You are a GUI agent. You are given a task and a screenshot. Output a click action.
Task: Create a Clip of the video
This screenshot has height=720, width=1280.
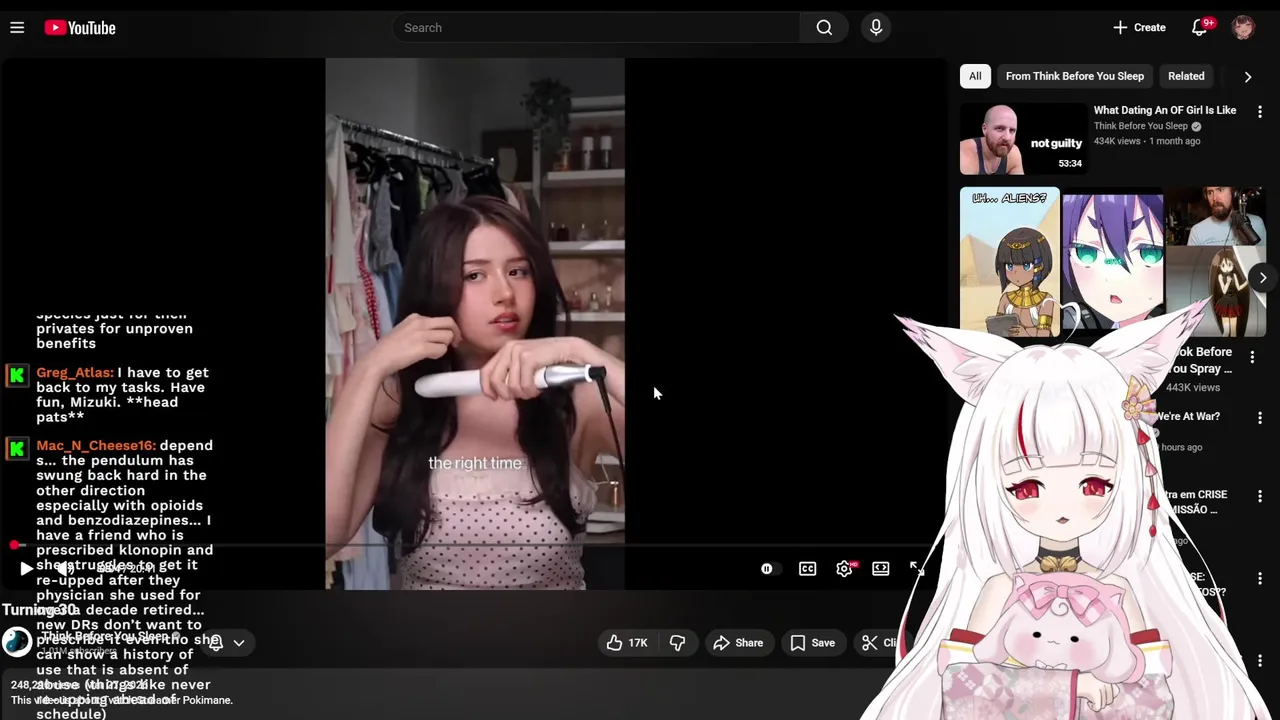878,643
